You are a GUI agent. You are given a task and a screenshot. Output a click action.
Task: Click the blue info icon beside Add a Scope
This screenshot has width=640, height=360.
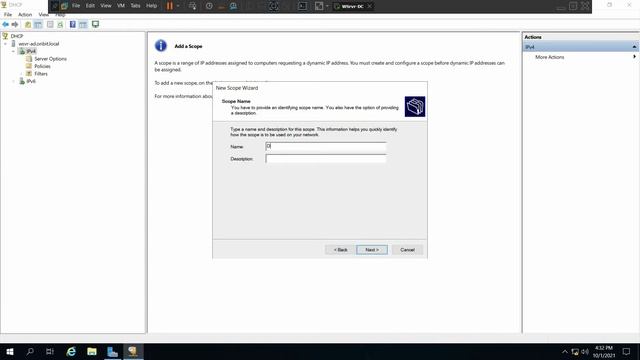pos(161,45)
